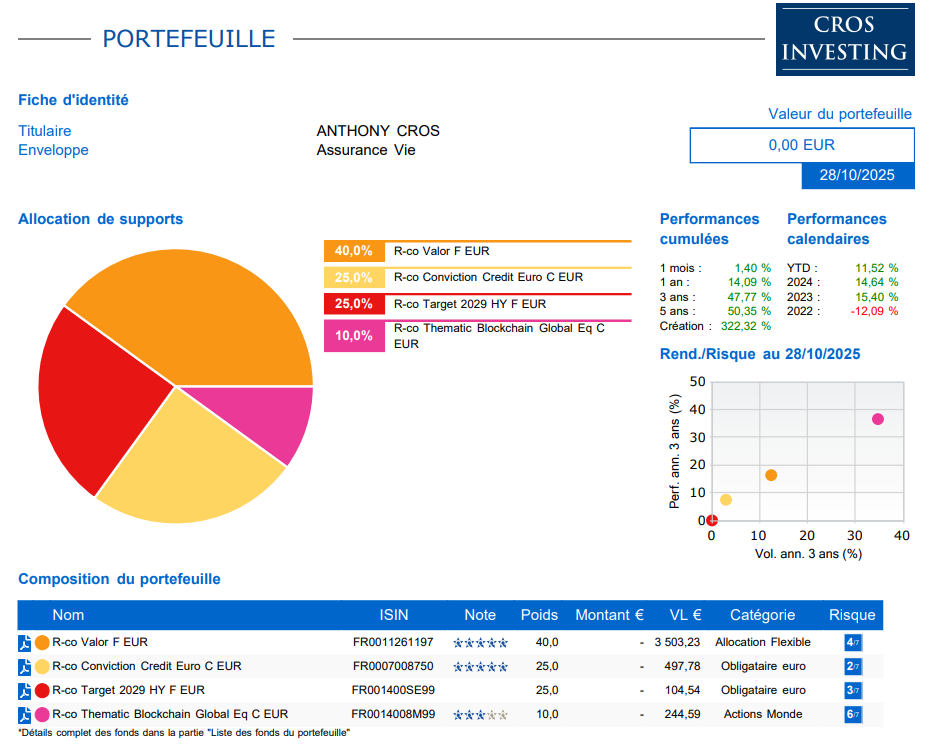
Task: Click the Catégorie column header
Action: (x=762, y=615)
